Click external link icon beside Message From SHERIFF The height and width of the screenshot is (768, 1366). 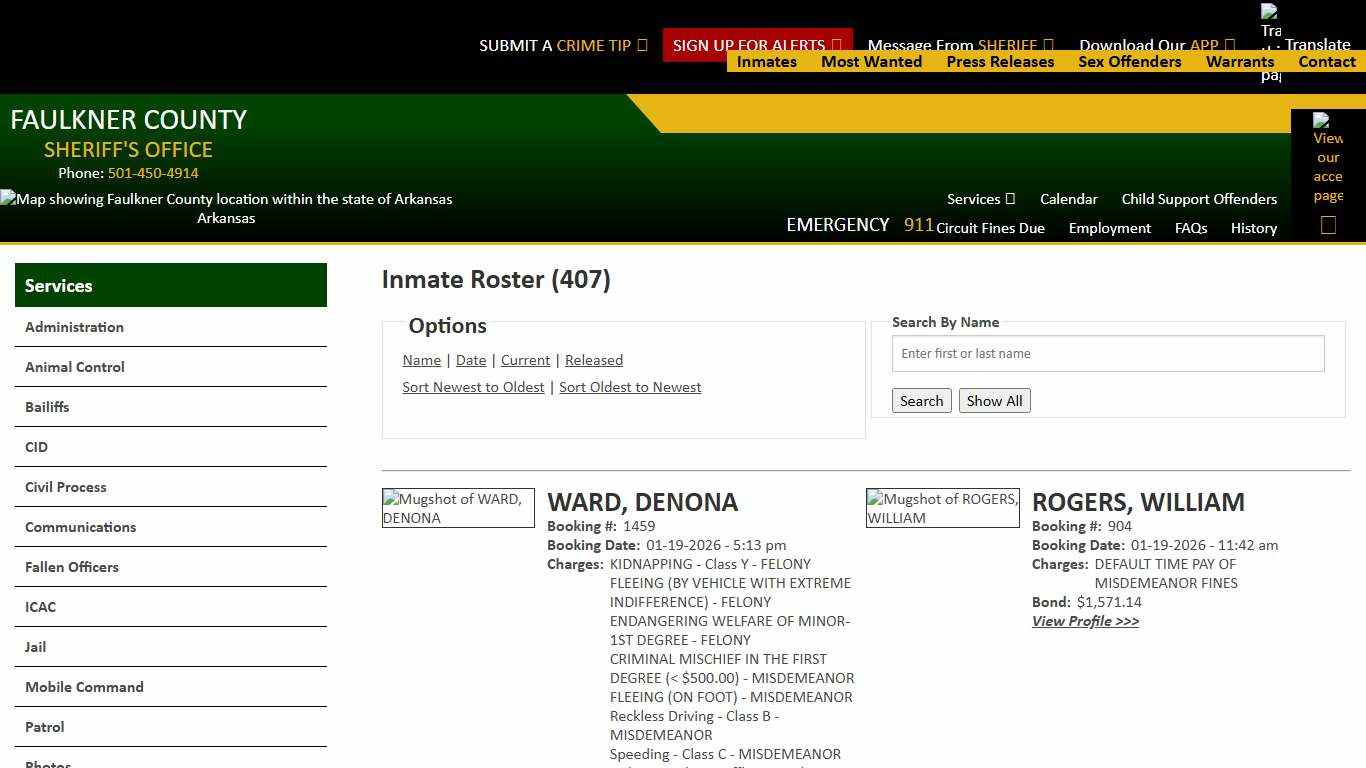click(1049, 45)
